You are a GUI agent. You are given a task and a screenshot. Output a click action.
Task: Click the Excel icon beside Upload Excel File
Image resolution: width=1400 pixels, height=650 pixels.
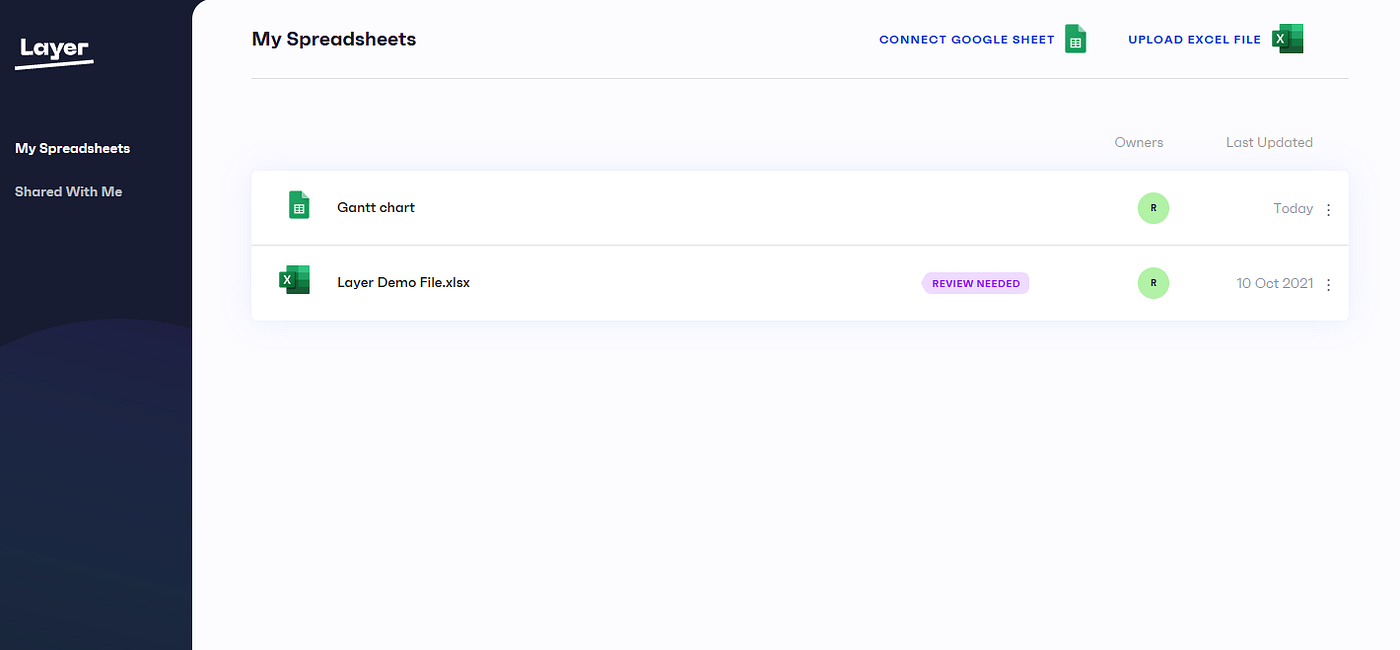[x=1287, y=38]
